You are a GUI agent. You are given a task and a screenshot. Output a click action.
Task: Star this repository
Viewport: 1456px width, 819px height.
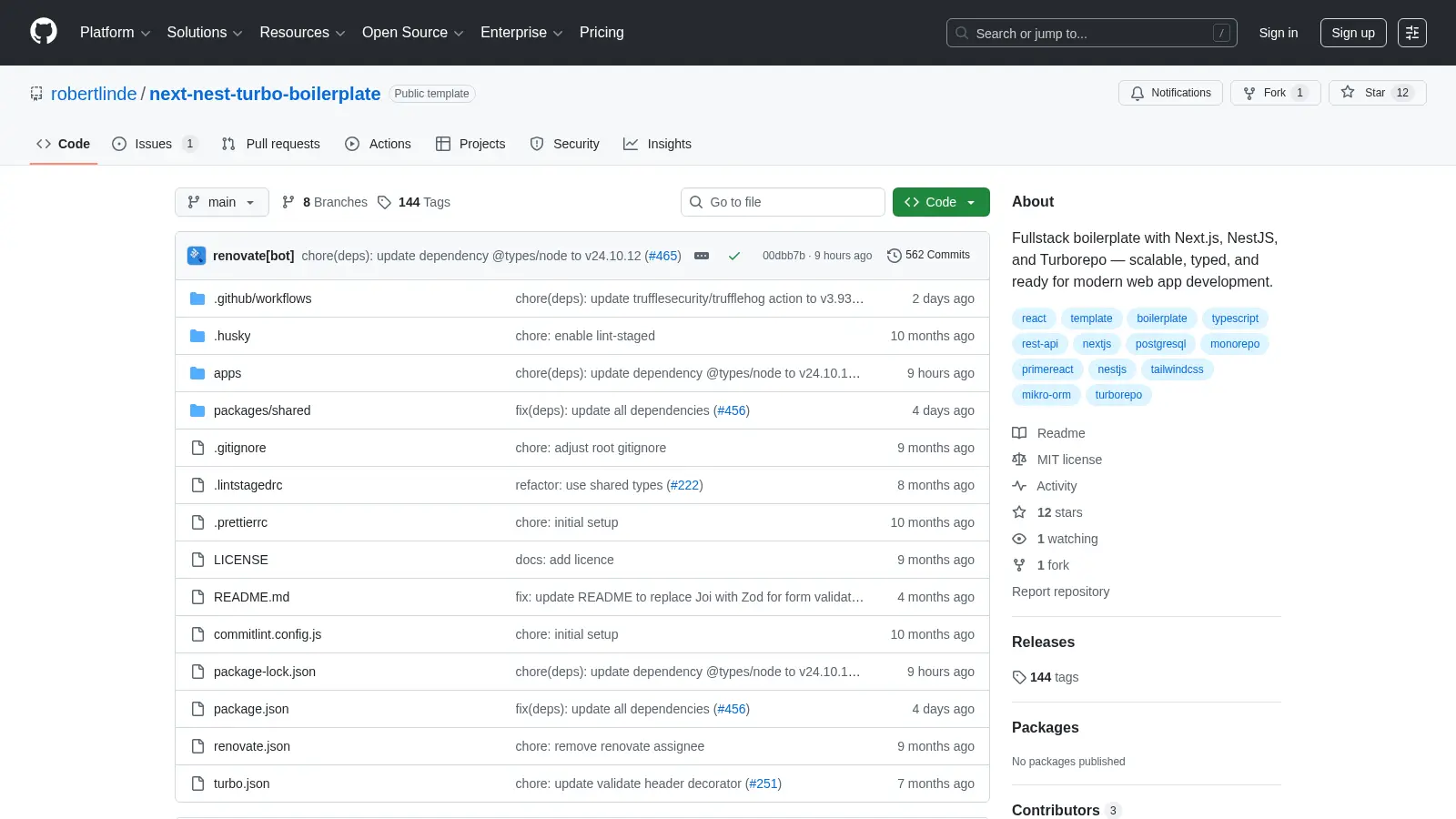click(x=1377, y=93)
